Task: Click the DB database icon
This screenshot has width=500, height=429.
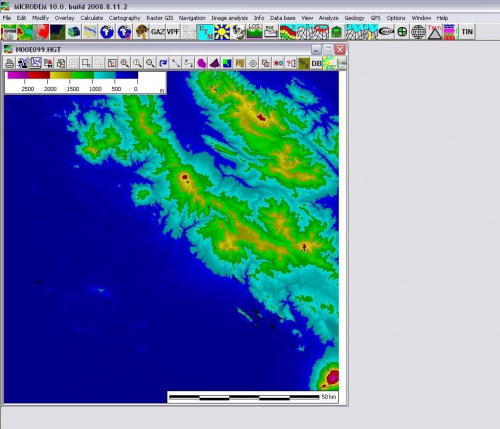Action: pyautogui.click(x=316, y=63)
